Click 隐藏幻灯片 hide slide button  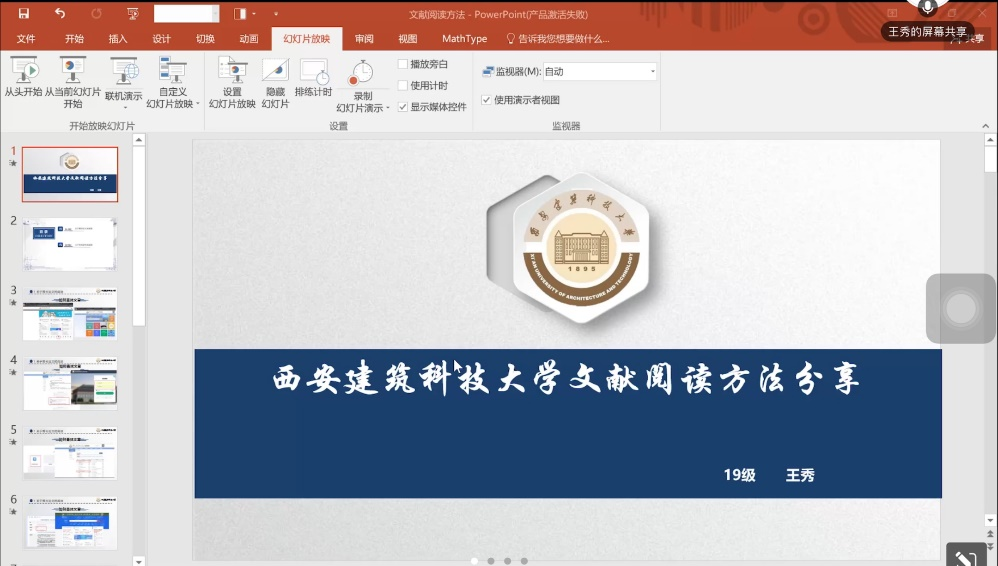click(276, 82)
